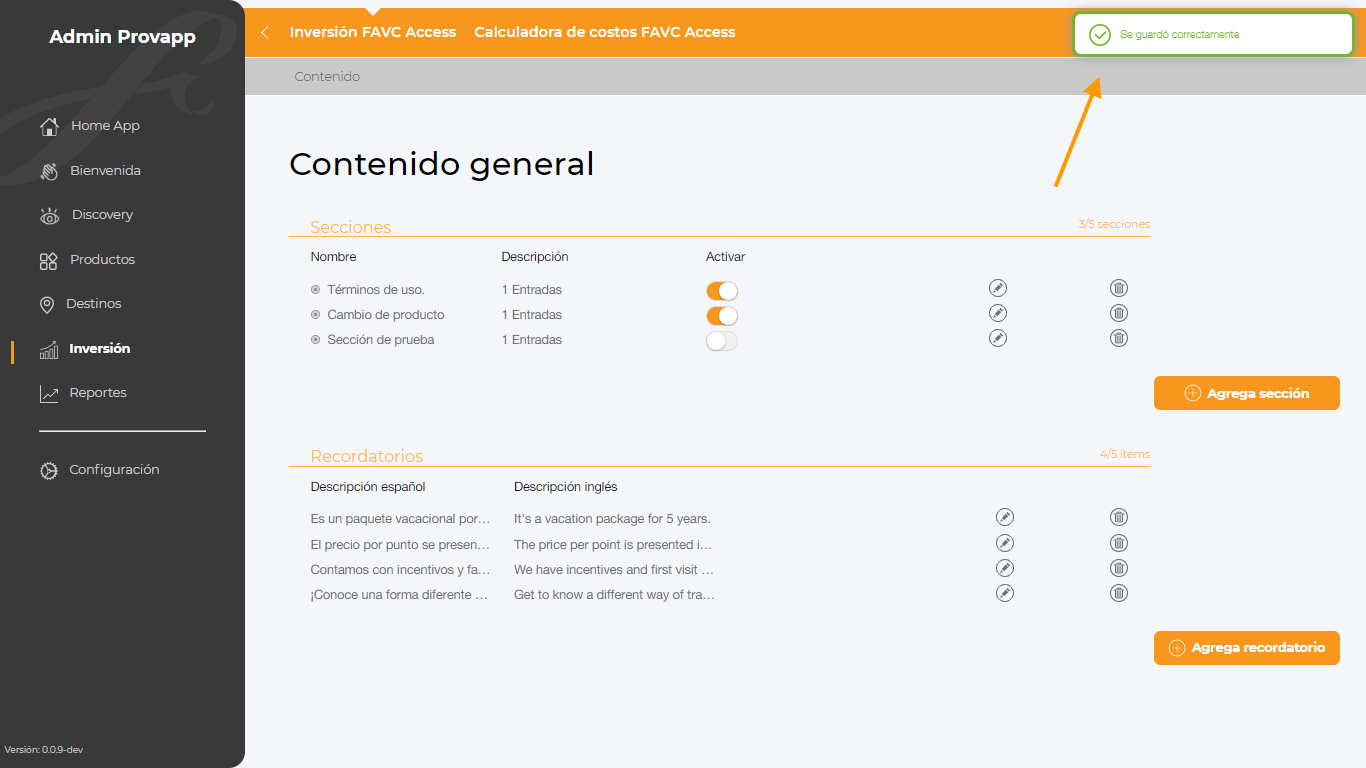Click the Destinos location pin icon
This screenshot has width=1366, height=768.
click(x=47, y=305)
